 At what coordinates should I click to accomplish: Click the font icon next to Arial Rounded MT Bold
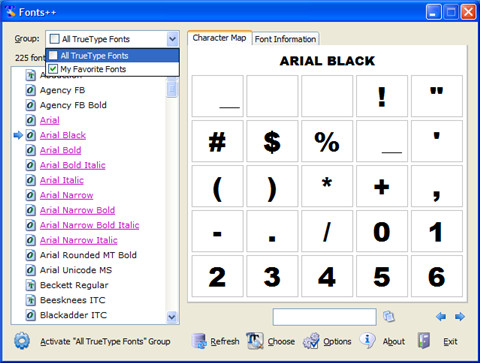30,255
